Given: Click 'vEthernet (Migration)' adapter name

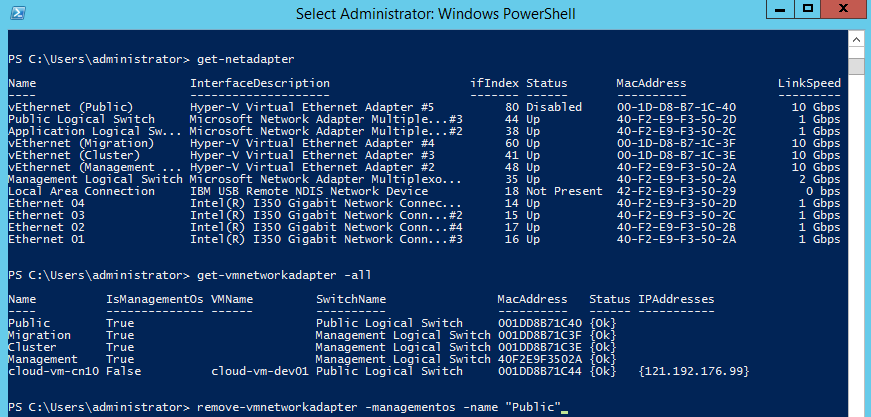Looking at the screenshot, I should (x=81, y=143).
